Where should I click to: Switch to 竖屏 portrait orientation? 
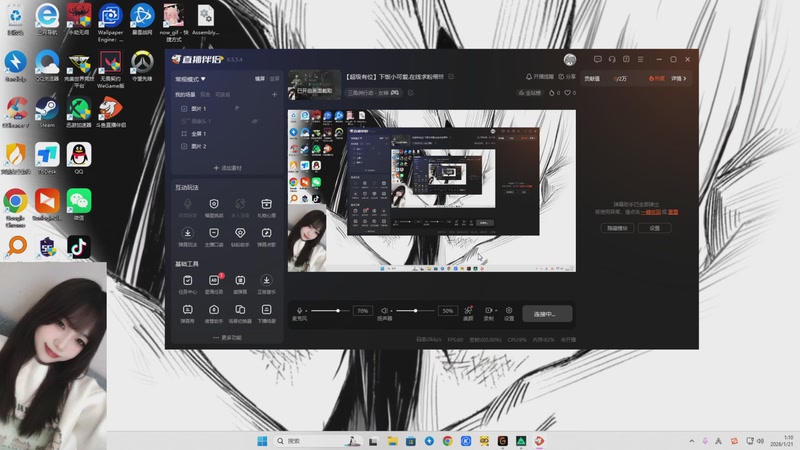pos(274,79)
